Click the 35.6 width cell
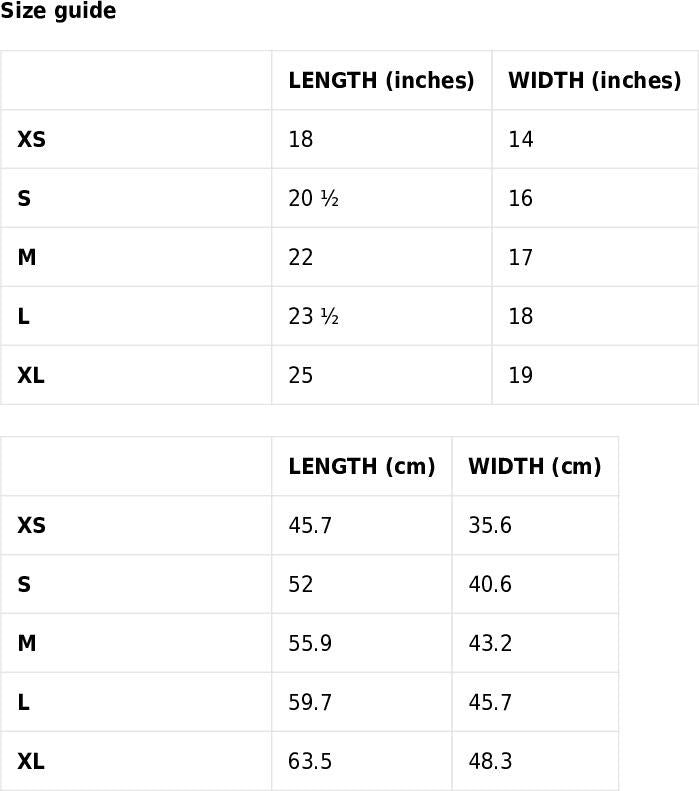The height and width of the screenshot is (791, 699). (490, 525)
